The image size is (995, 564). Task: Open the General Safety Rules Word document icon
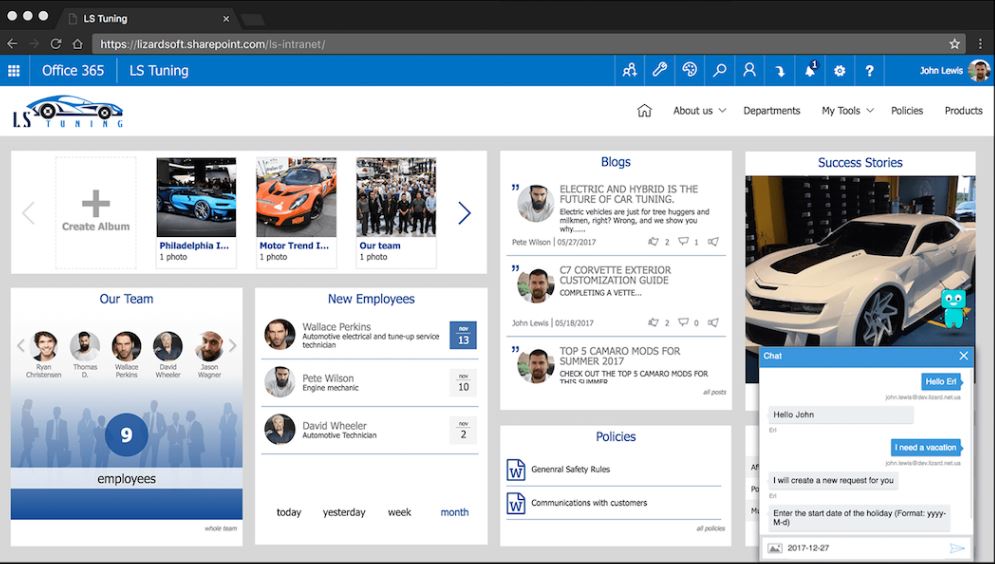516,470
